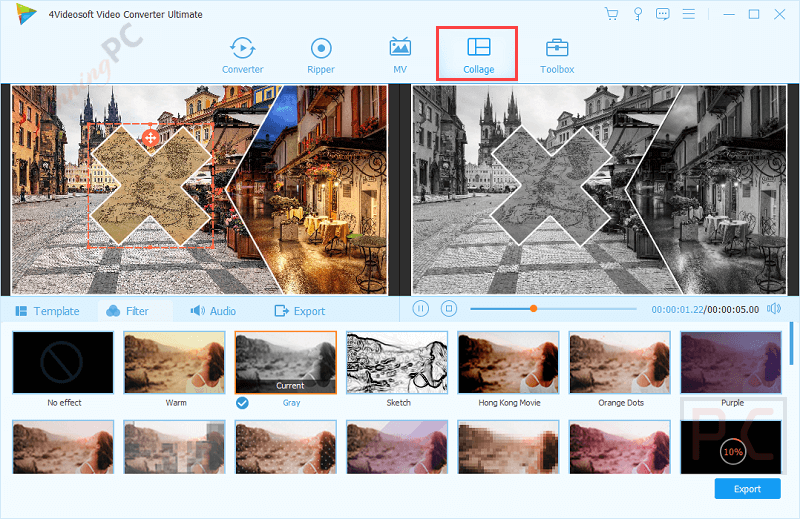Switch to the Audio tab
800x519 pixels.
tap(213, 311)
